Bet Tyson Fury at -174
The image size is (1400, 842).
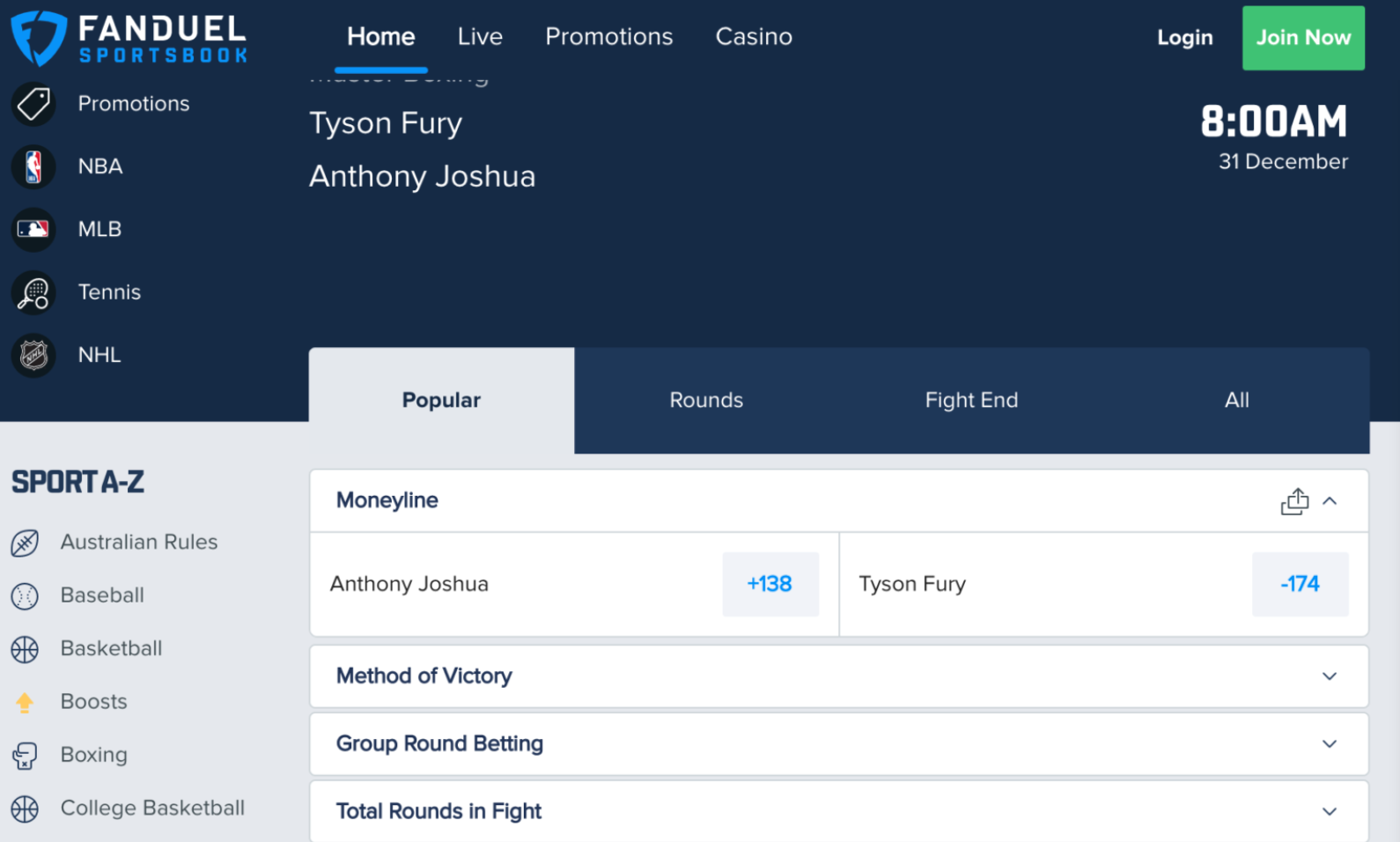pos(1300,584)
